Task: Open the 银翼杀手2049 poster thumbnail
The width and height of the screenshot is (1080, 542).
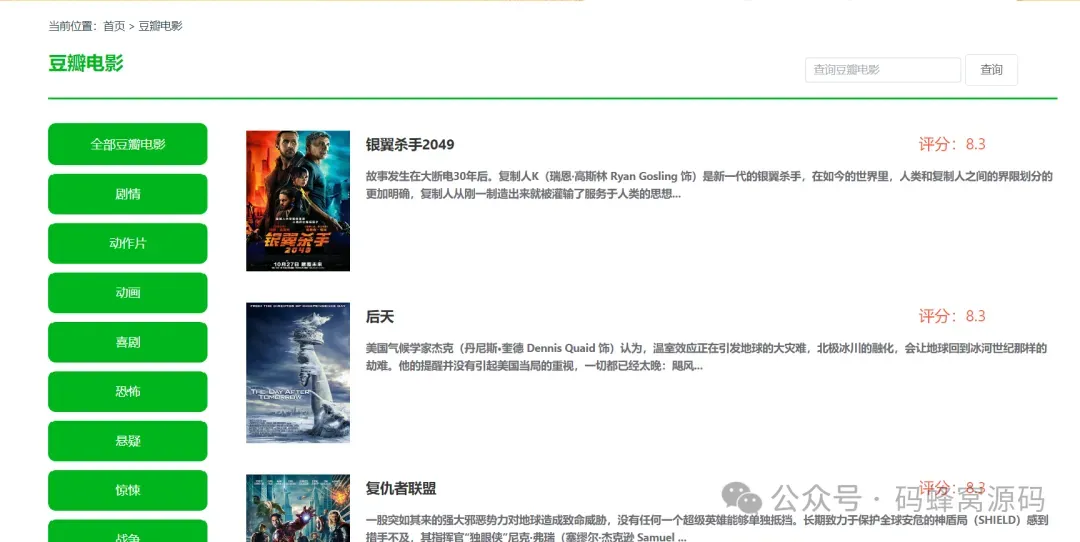Action: [298, 200]
